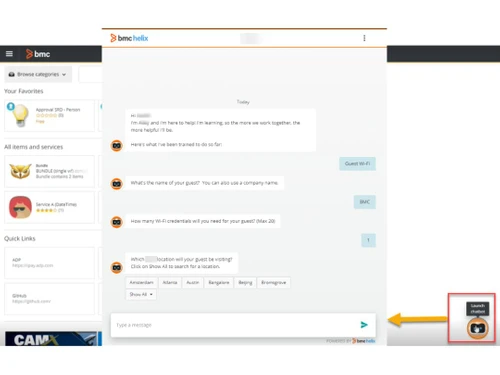
Task: Click the bot avatar beside location question
Action: [x=117, y=267]
